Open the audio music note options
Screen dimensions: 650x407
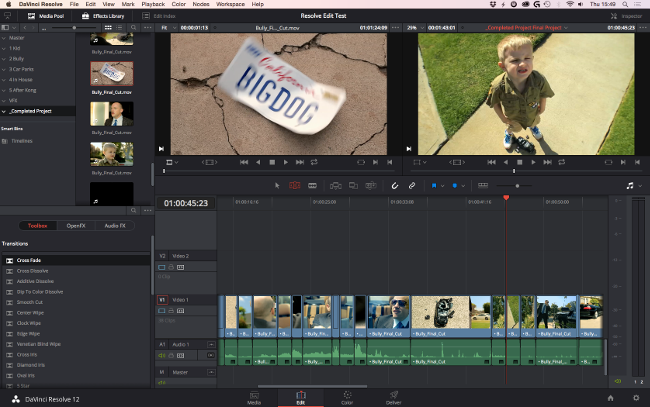(630, 186)
